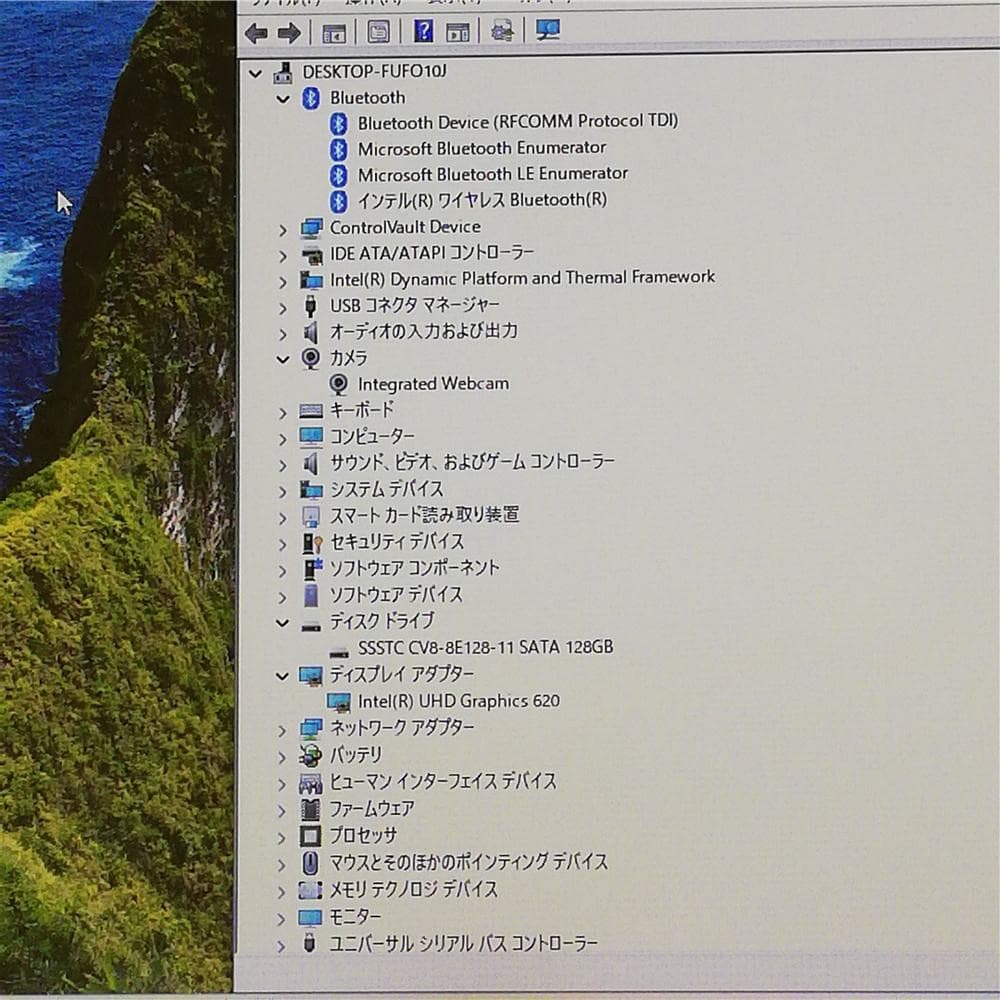Screen dimensions: 1000x1000
Task: Expand the ControlVault Device category
Action: pyautogui.click(x=283, y=230)
